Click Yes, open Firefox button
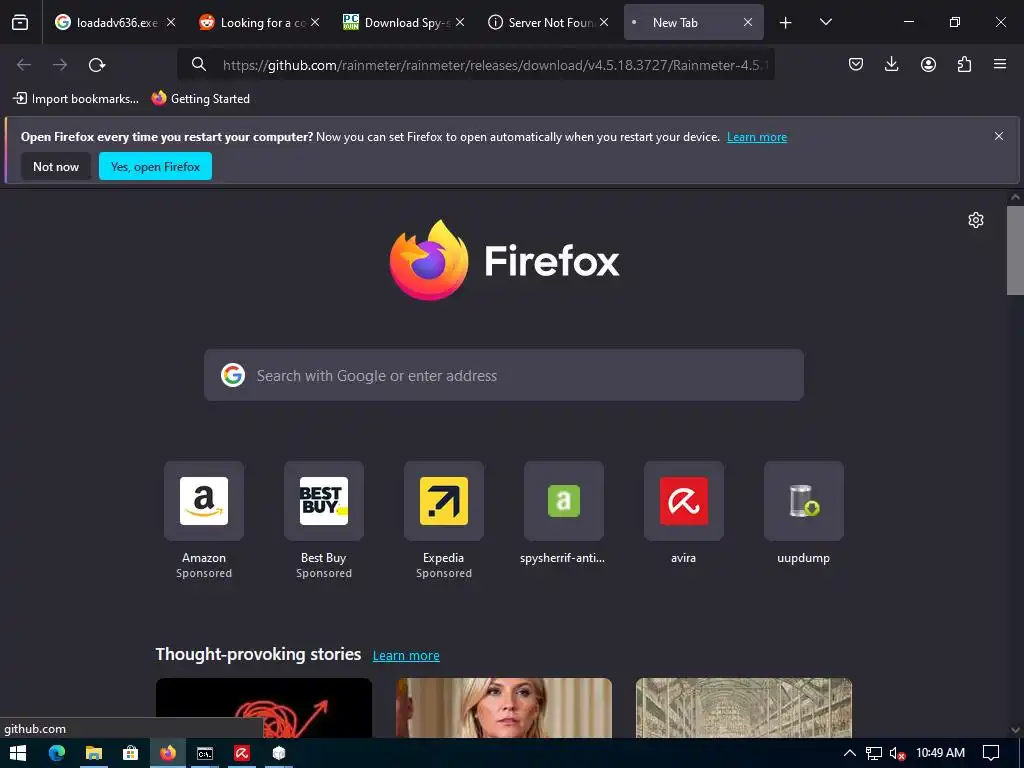Screen dimensions: 1024x768 155,167
